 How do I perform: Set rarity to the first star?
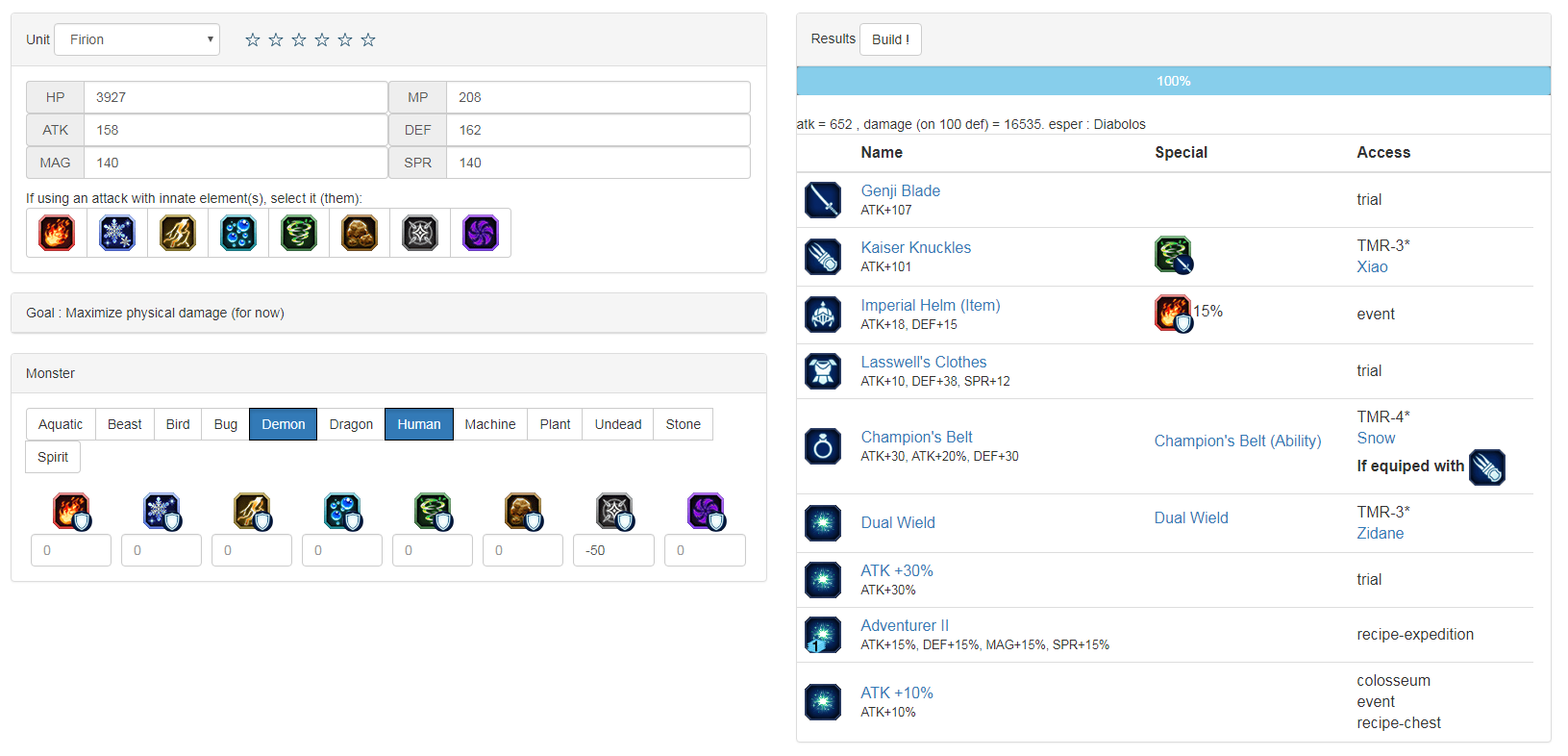tap(253, 39)
